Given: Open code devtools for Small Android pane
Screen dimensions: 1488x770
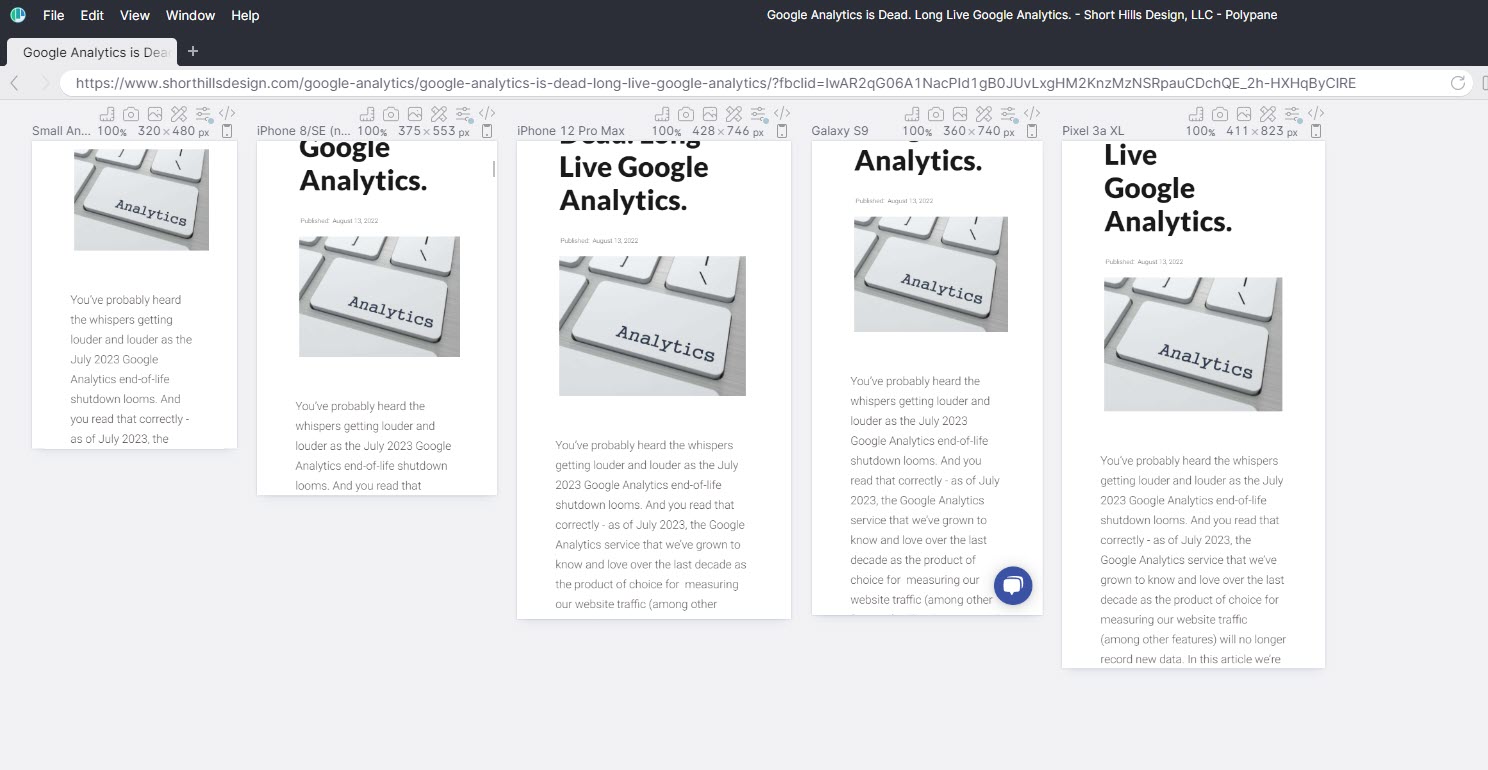Looking at the screenshot, I should [227, 114].
